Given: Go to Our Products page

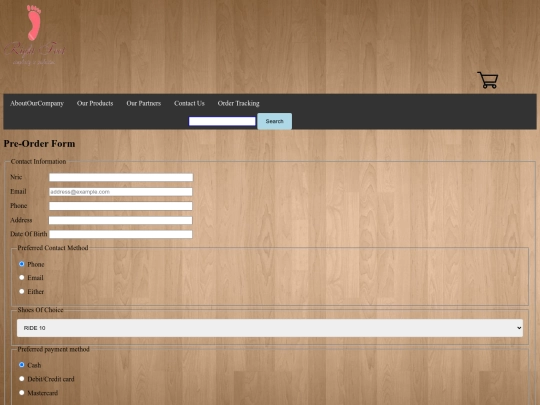Looking at the screenshot, I should [x=95, y=103].
